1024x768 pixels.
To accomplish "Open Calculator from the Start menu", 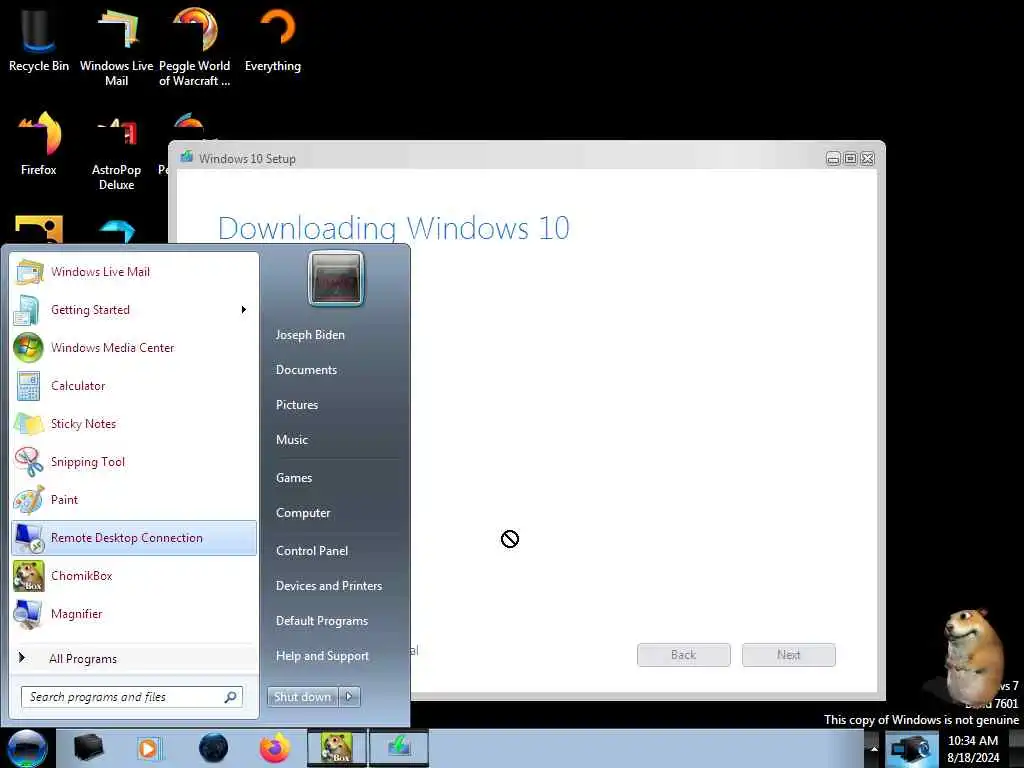I will click(134, 385).
